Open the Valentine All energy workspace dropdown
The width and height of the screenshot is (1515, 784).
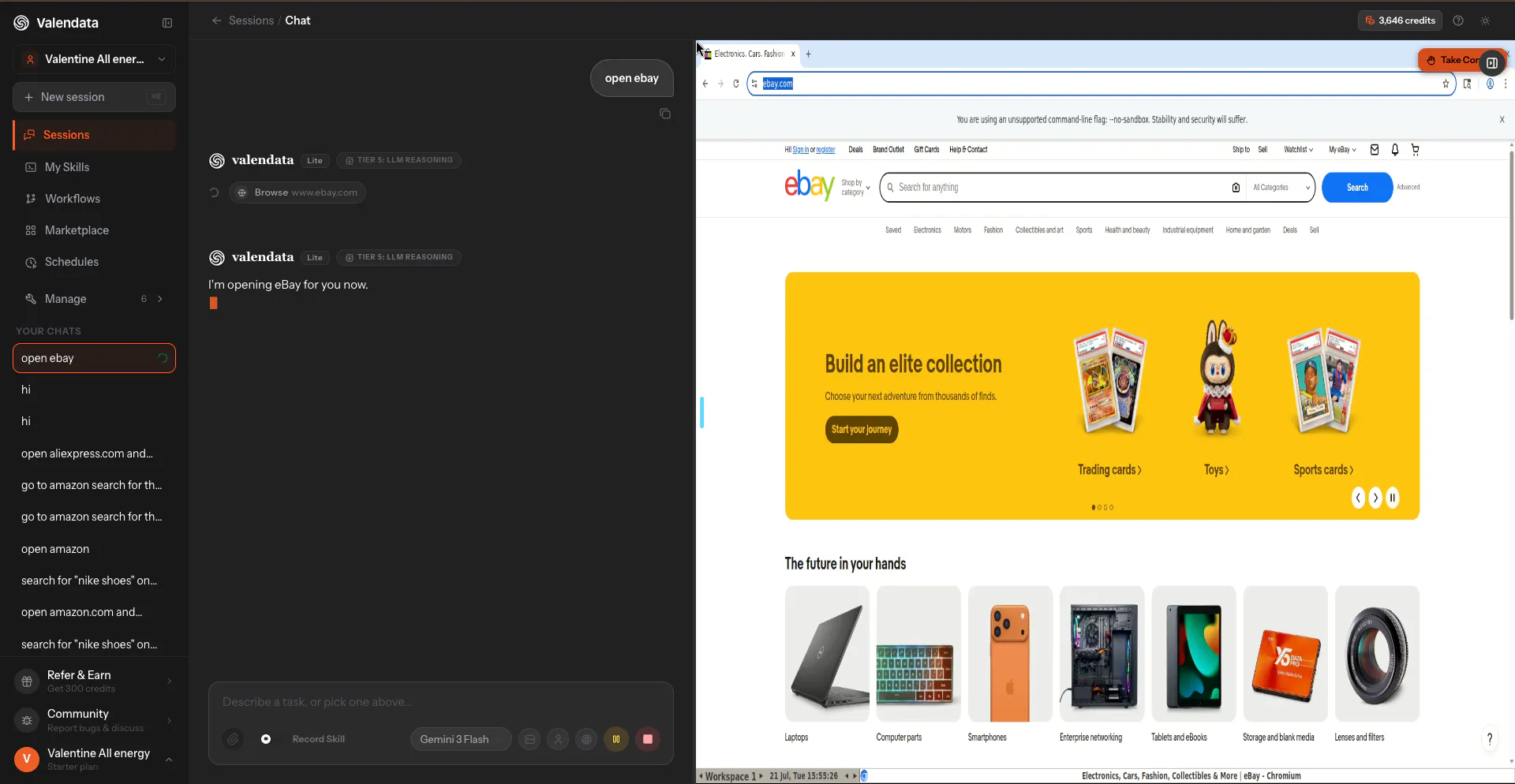(x=95, y=59)
